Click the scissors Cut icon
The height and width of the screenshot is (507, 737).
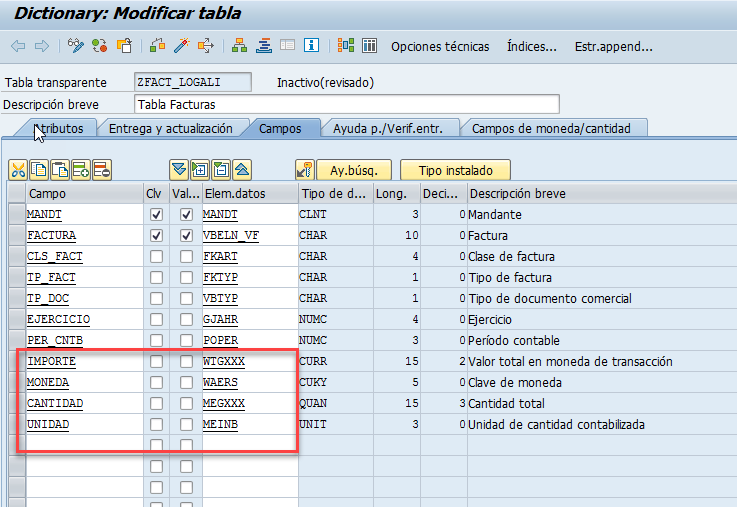coord(18,170)
